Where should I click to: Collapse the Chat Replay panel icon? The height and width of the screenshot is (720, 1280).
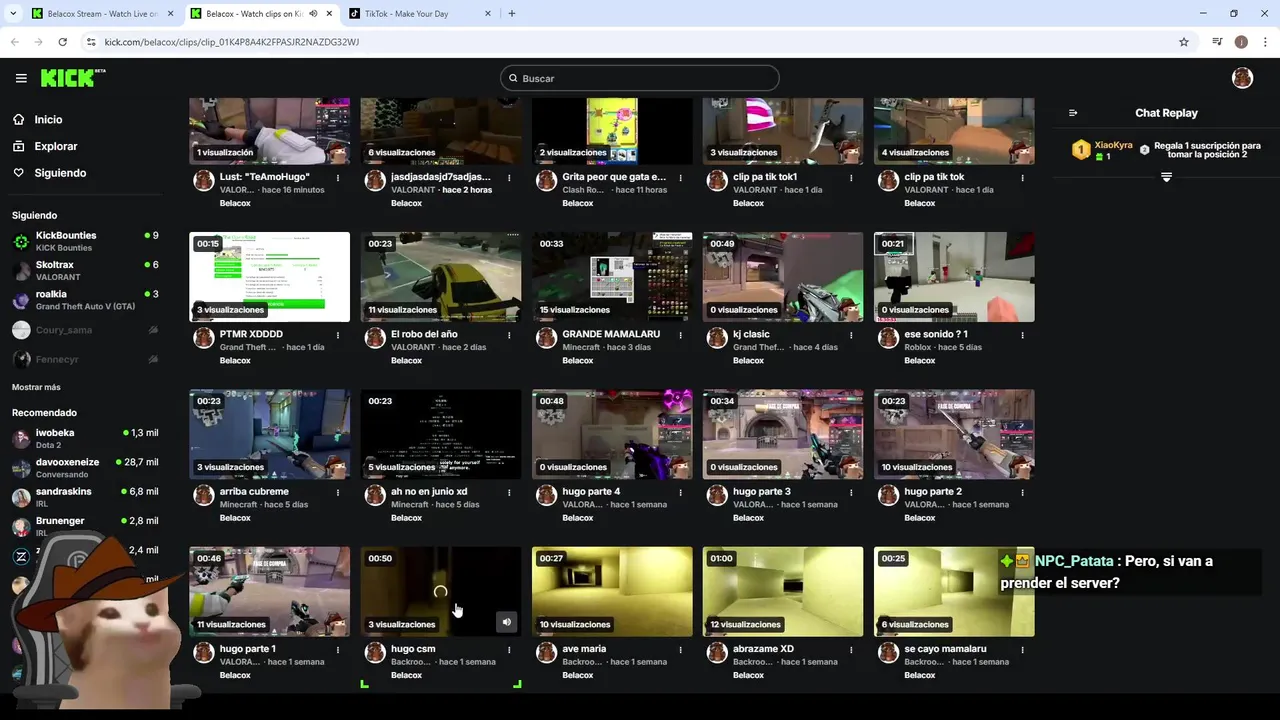[x=1073, y=113]
